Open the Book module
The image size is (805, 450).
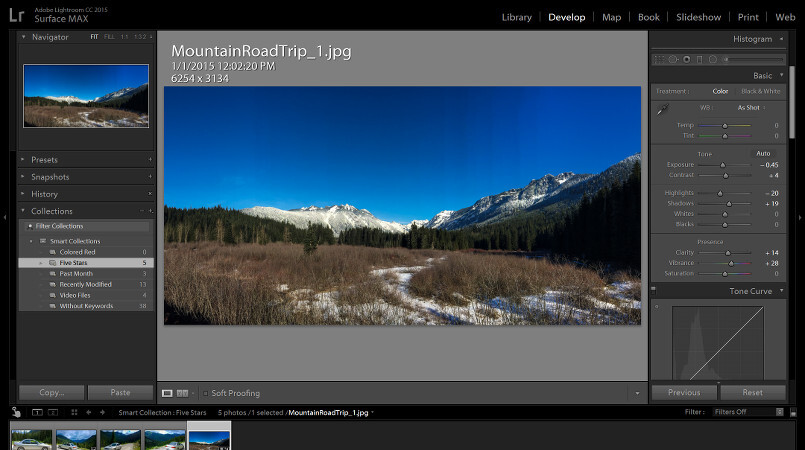click(x=648, y=17)
